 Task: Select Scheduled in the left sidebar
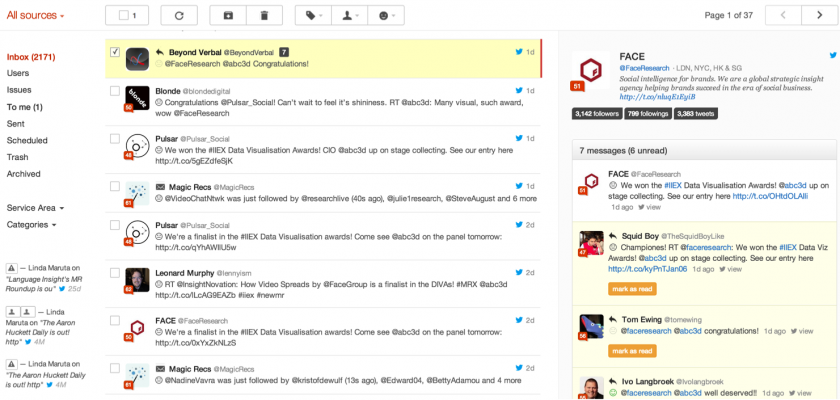pos(27,141)
